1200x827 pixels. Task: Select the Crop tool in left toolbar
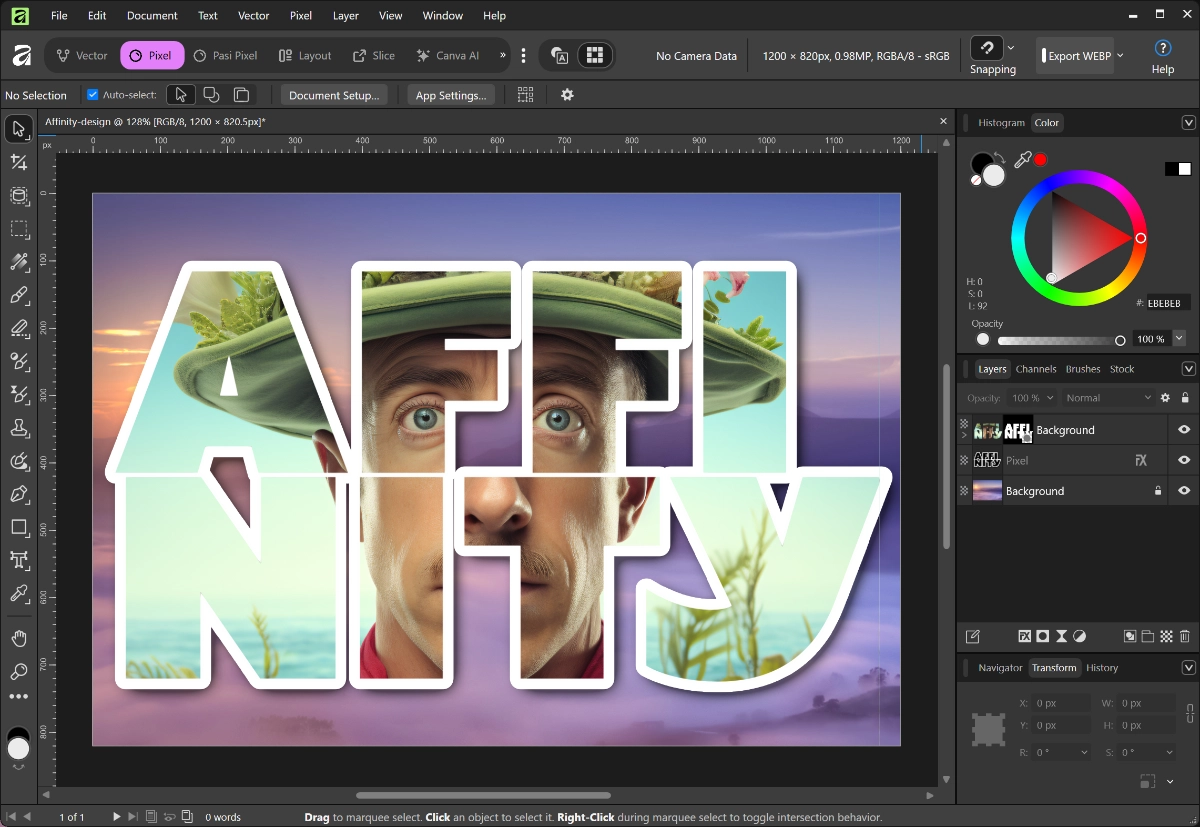pyautogui.click(x=19, y=162)
